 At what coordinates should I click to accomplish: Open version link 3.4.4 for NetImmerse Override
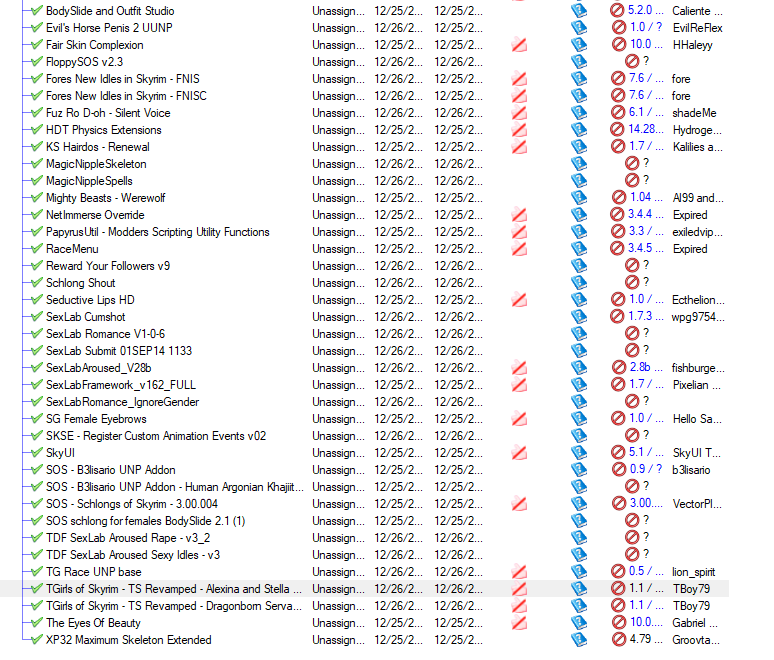pos(646,214)
